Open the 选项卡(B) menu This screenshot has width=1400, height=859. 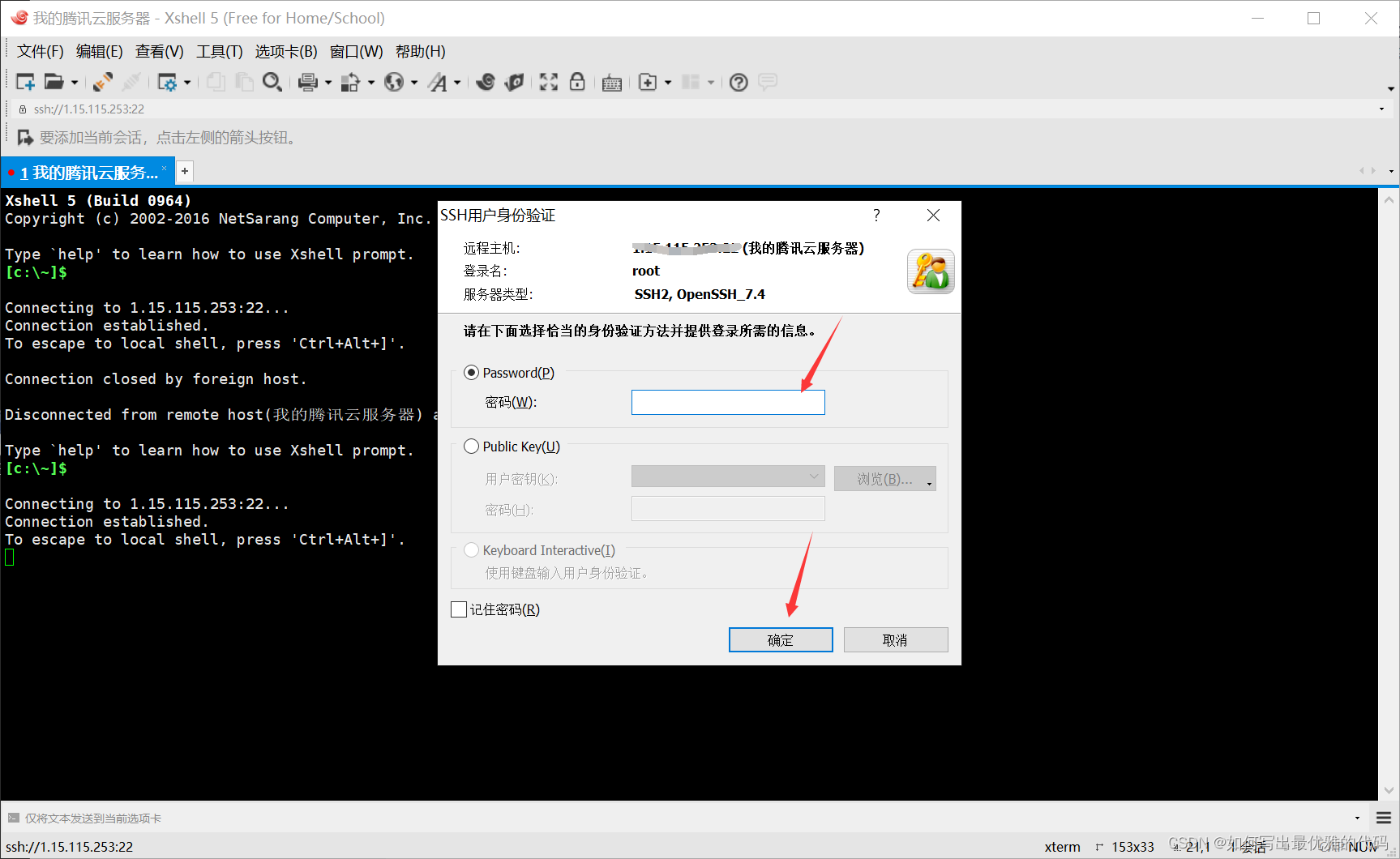[286, 51]
